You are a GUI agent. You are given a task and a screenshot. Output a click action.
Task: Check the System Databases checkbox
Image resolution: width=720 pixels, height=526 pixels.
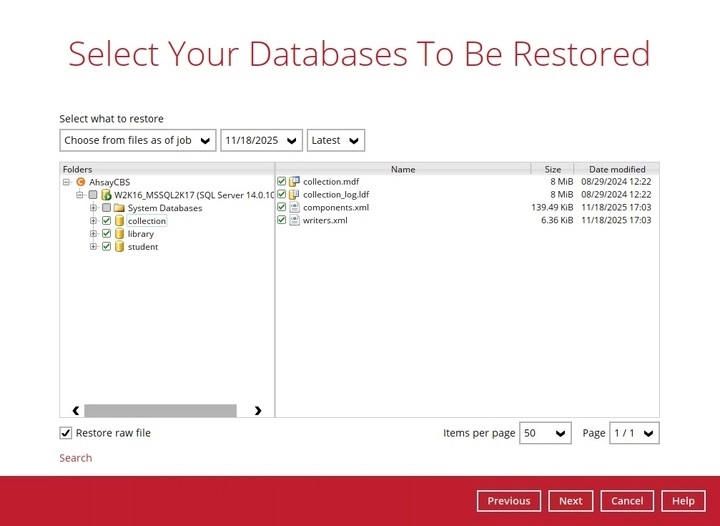(107, 208)
